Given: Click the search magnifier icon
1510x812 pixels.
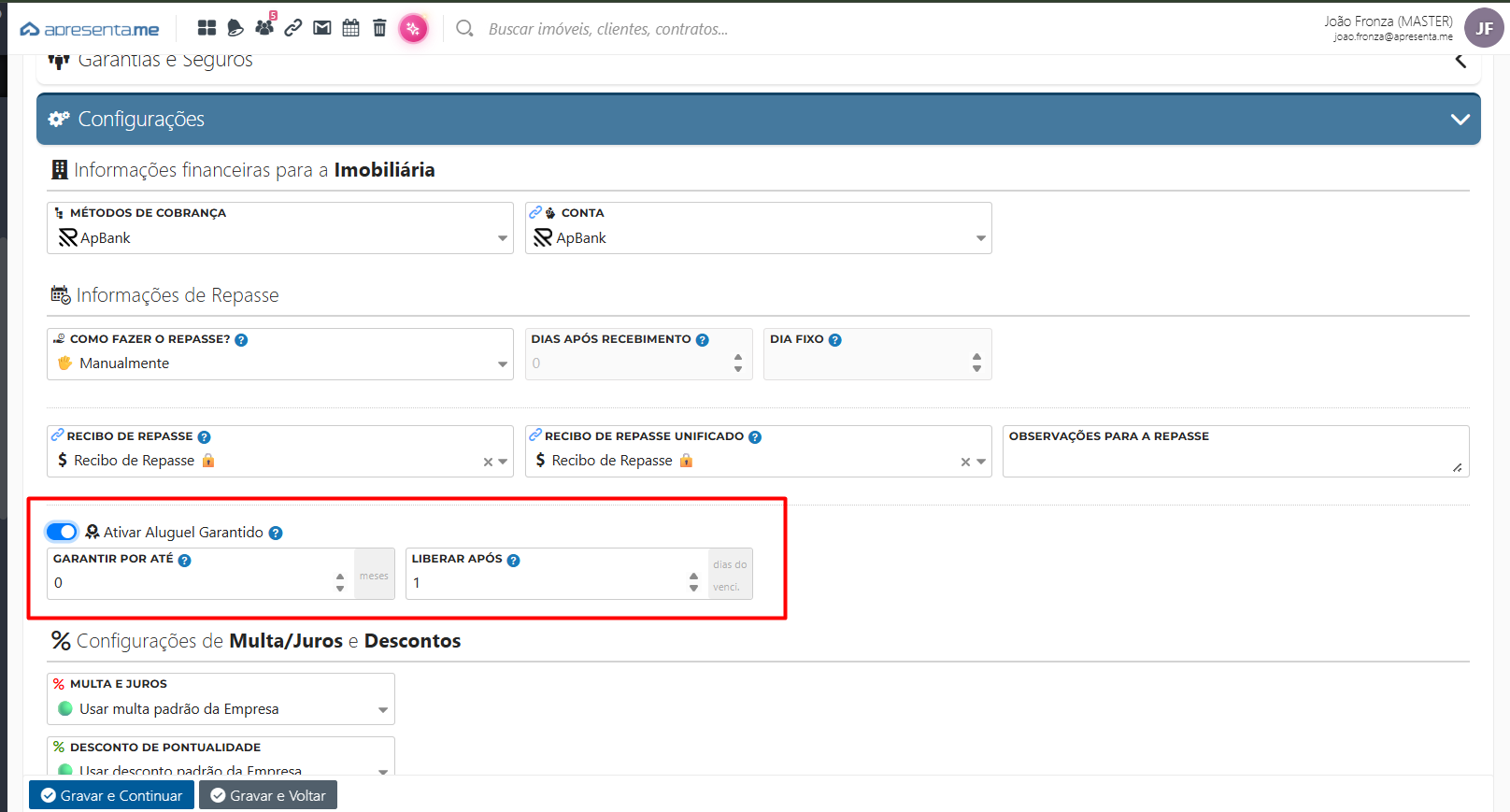Looking at the screenshot, I should (464, 28).
